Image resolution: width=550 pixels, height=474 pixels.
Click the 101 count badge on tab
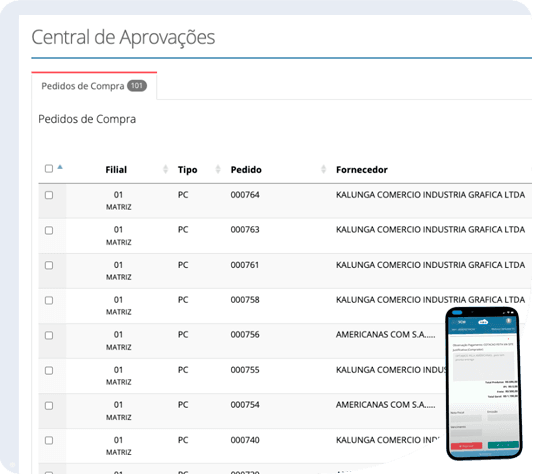pos(137,86)
